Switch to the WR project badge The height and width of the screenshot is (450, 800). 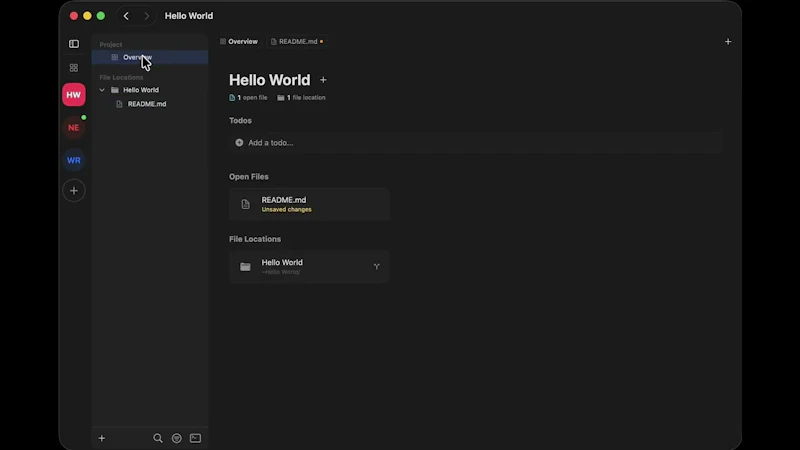[74, 160]
